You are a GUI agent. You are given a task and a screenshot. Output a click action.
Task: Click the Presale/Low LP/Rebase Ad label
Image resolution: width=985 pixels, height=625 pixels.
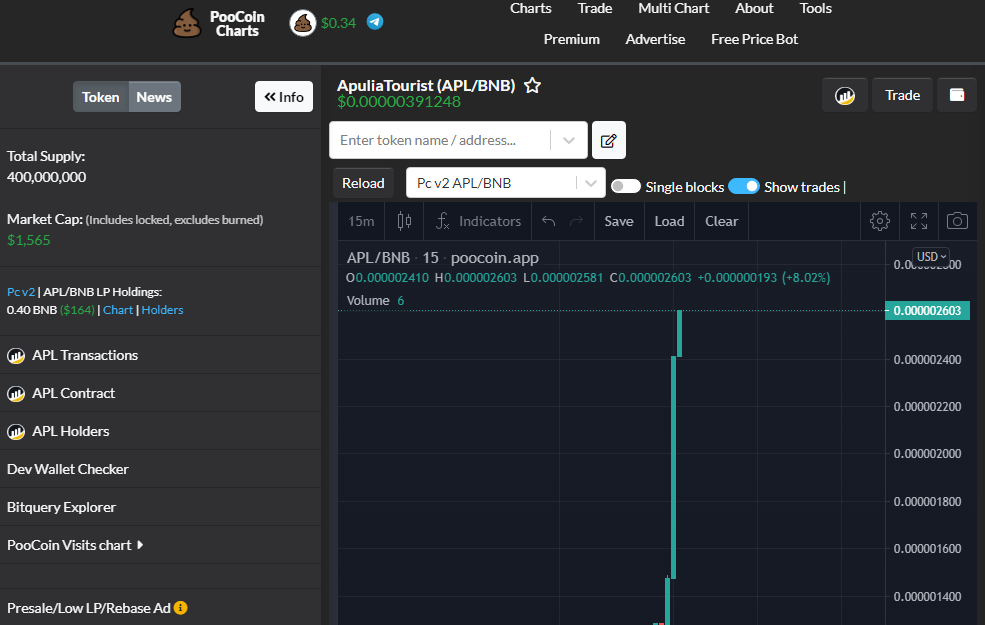point(89,608)
